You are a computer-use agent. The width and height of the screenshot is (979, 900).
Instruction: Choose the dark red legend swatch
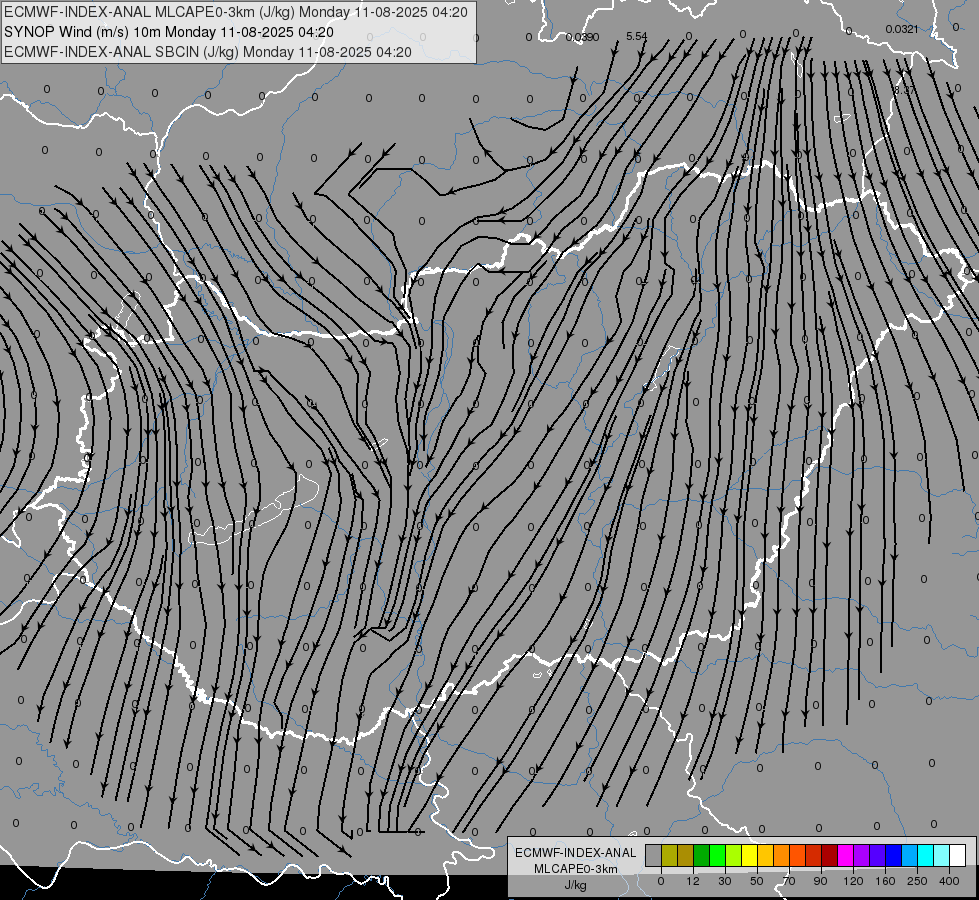829,855
